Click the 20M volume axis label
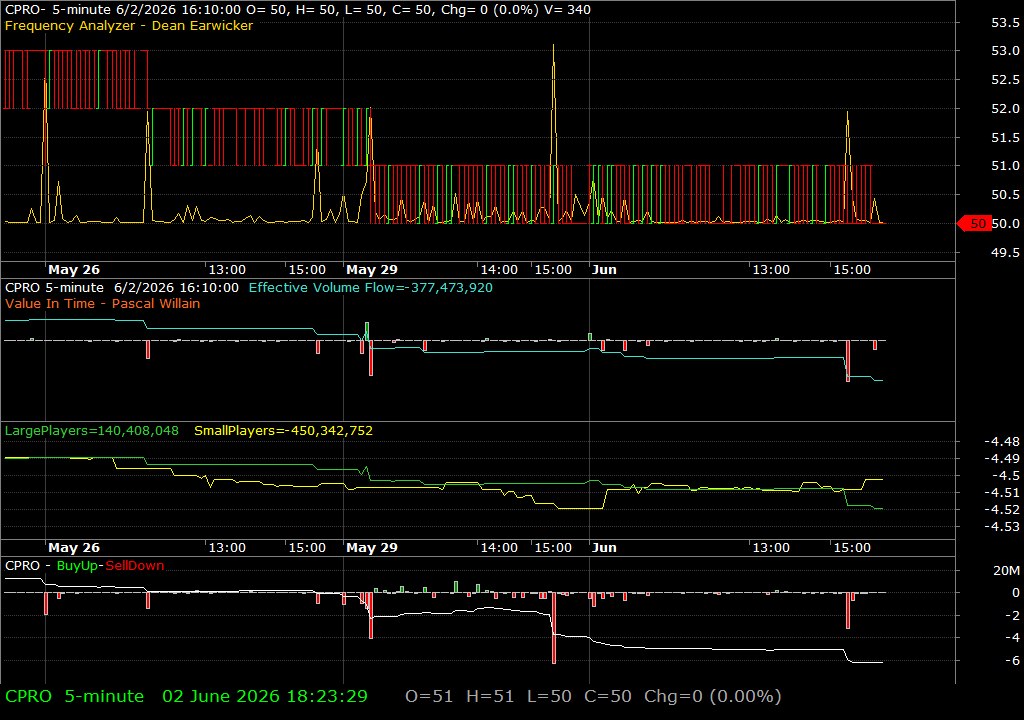 pos(1006,570)
